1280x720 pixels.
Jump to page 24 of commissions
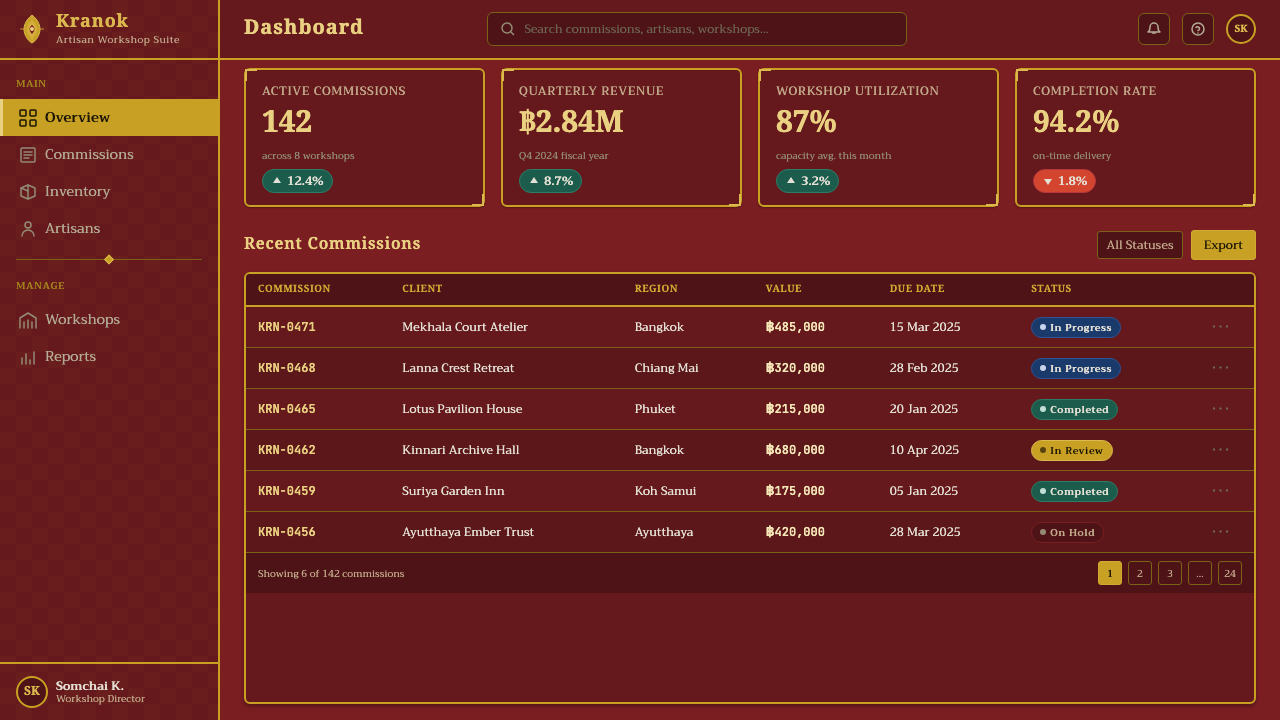pos(1230,573)
